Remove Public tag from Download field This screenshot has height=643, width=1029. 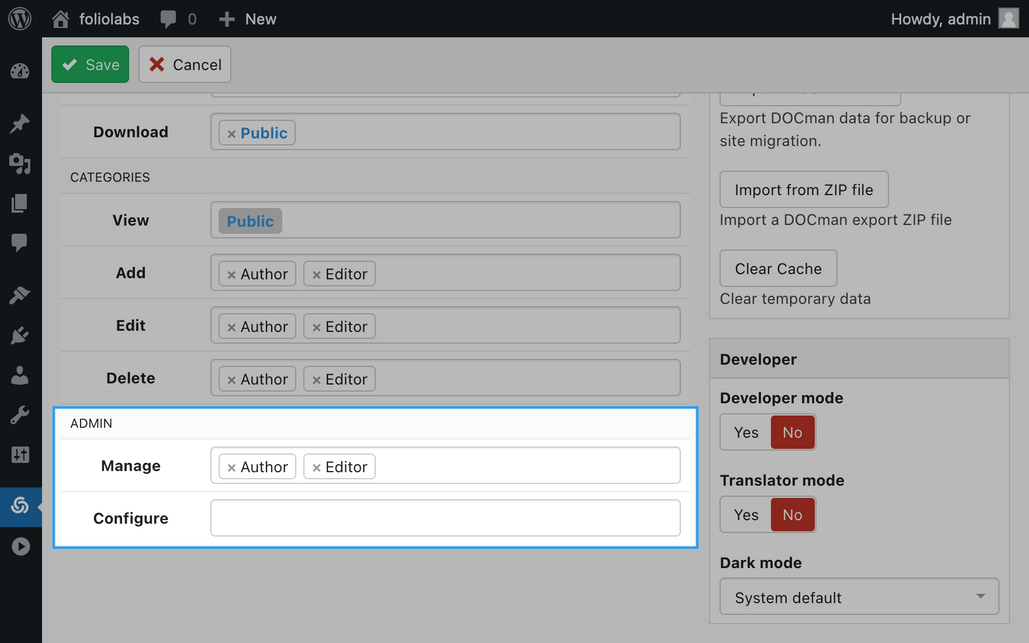click(x=232, y=134)
